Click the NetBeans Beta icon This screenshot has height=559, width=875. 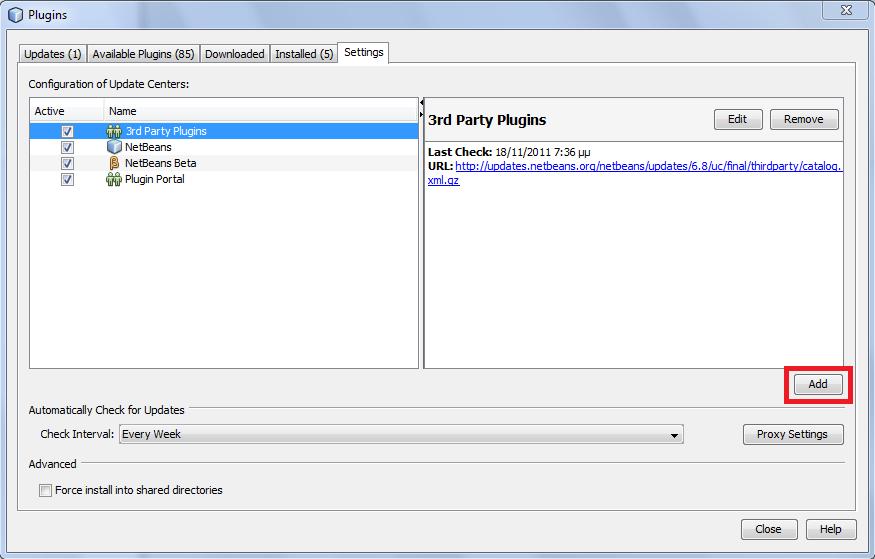tap(114, 163)
